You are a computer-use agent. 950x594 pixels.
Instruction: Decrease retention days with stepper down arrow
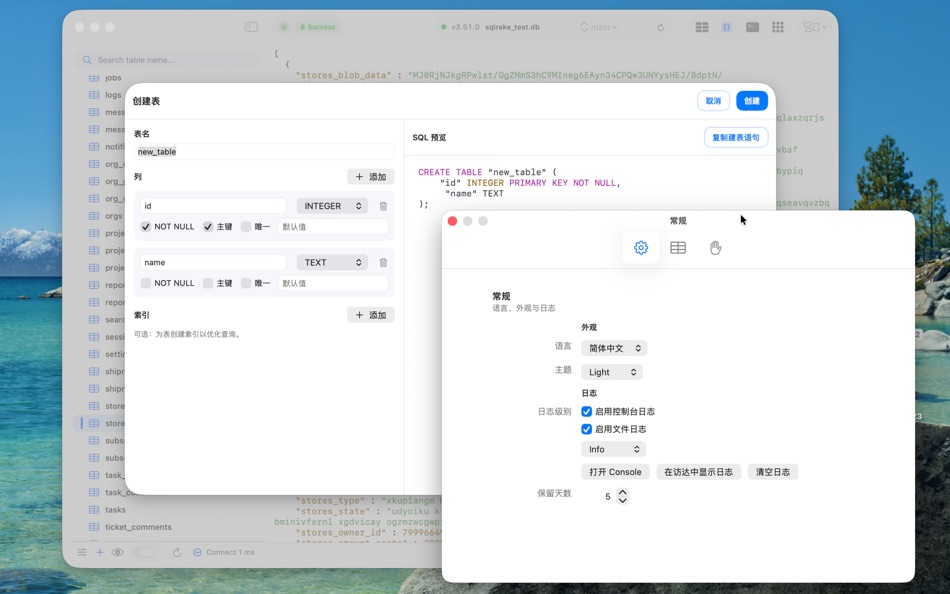point(622,501)
